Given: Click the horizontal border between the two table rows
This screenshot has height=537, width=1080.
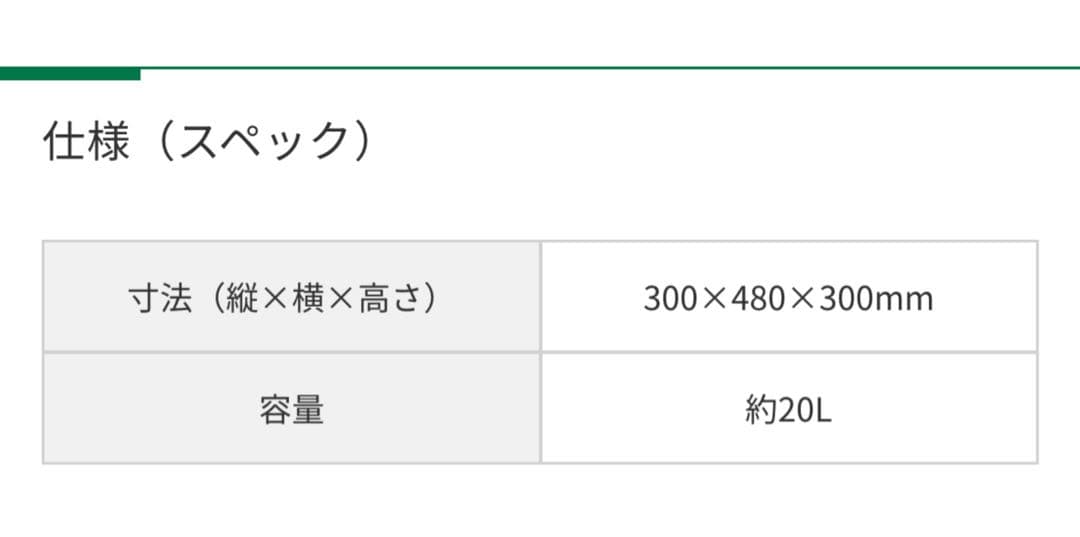Looking at the screenshot, I should (x=540, y=352).
